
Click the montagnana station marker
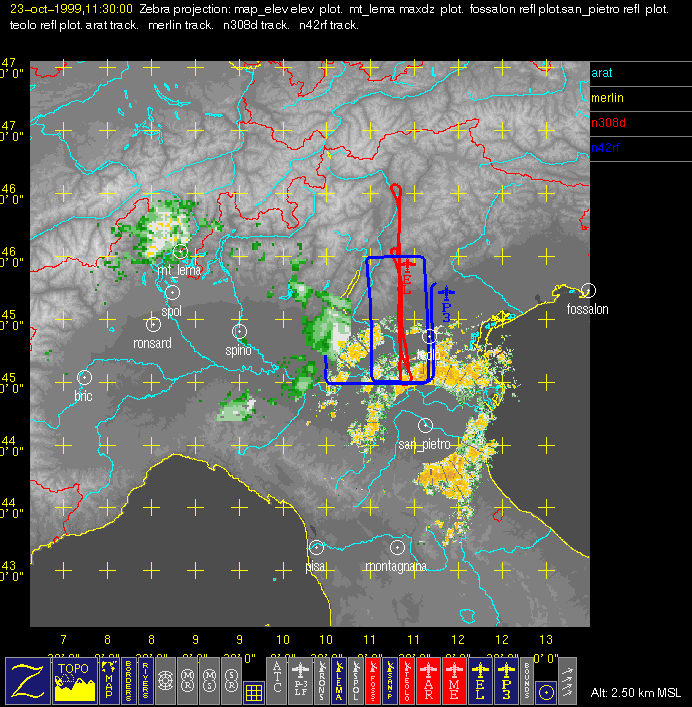397,547
